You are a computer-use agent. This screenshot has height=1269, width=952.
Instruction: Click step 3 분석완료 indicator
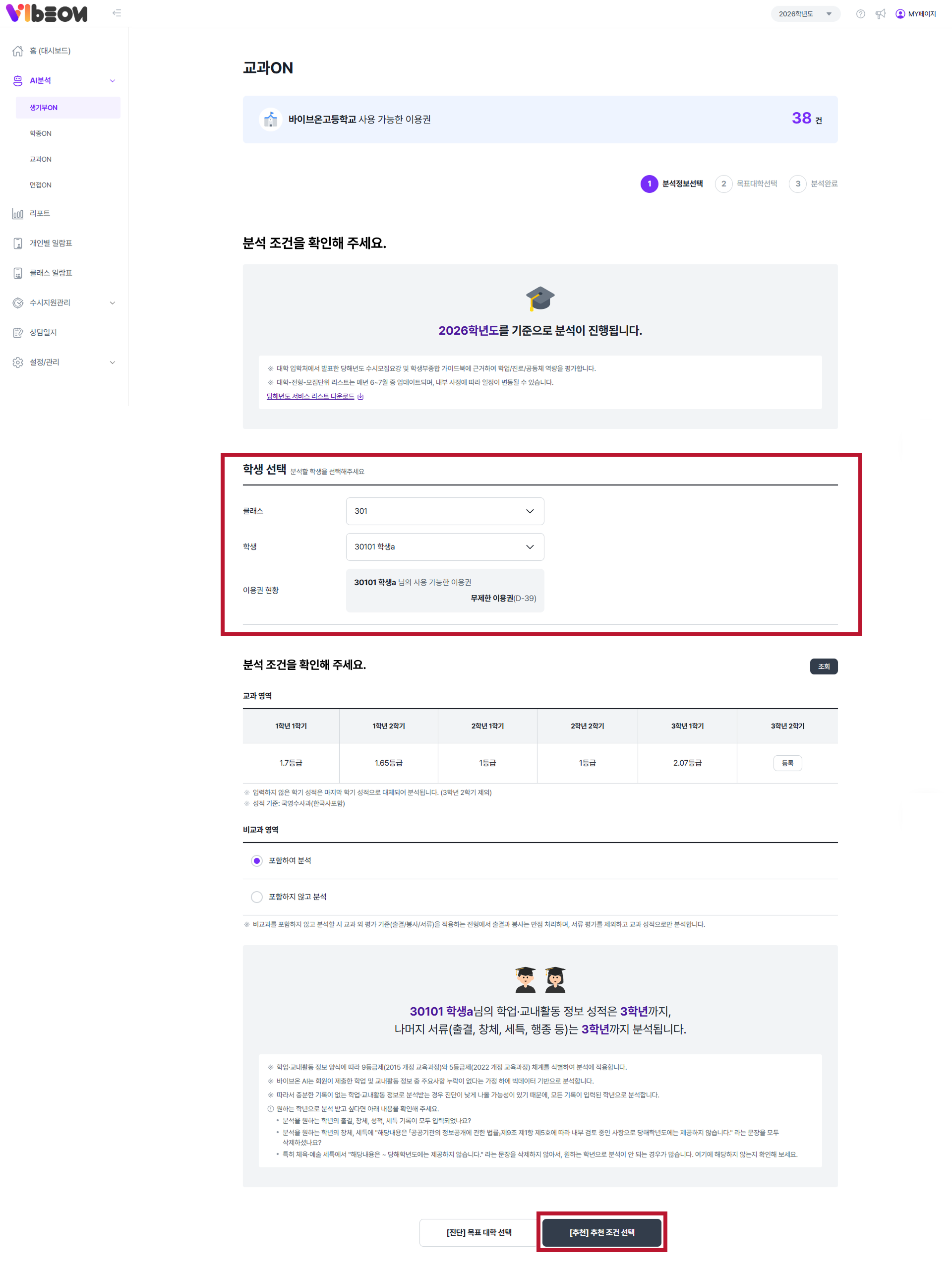tap(813, 183)
